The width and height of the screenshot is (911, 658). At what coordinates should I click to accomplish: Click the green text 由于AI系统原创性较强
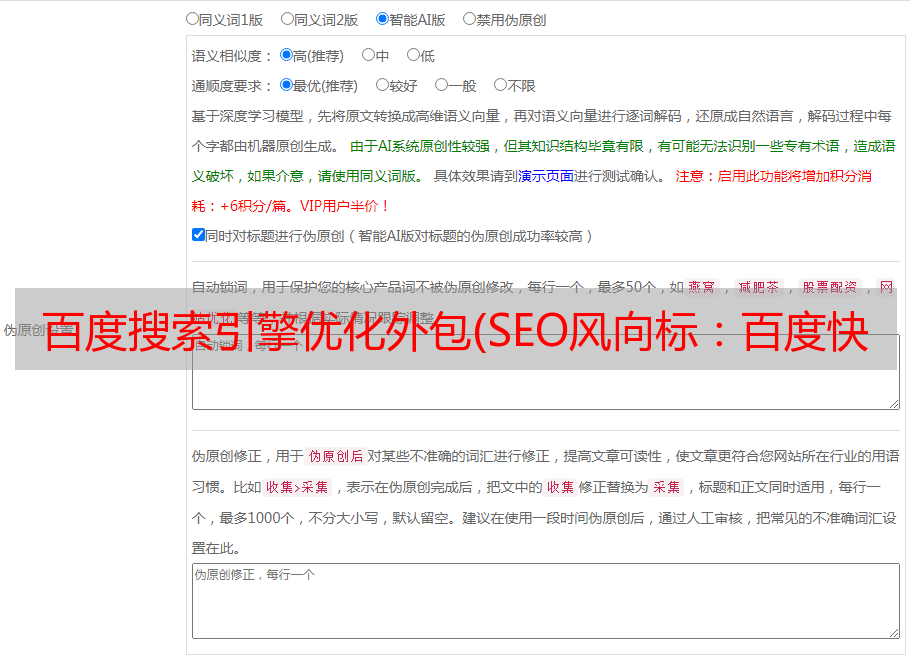pyautogui.click(x=420, y=146)
